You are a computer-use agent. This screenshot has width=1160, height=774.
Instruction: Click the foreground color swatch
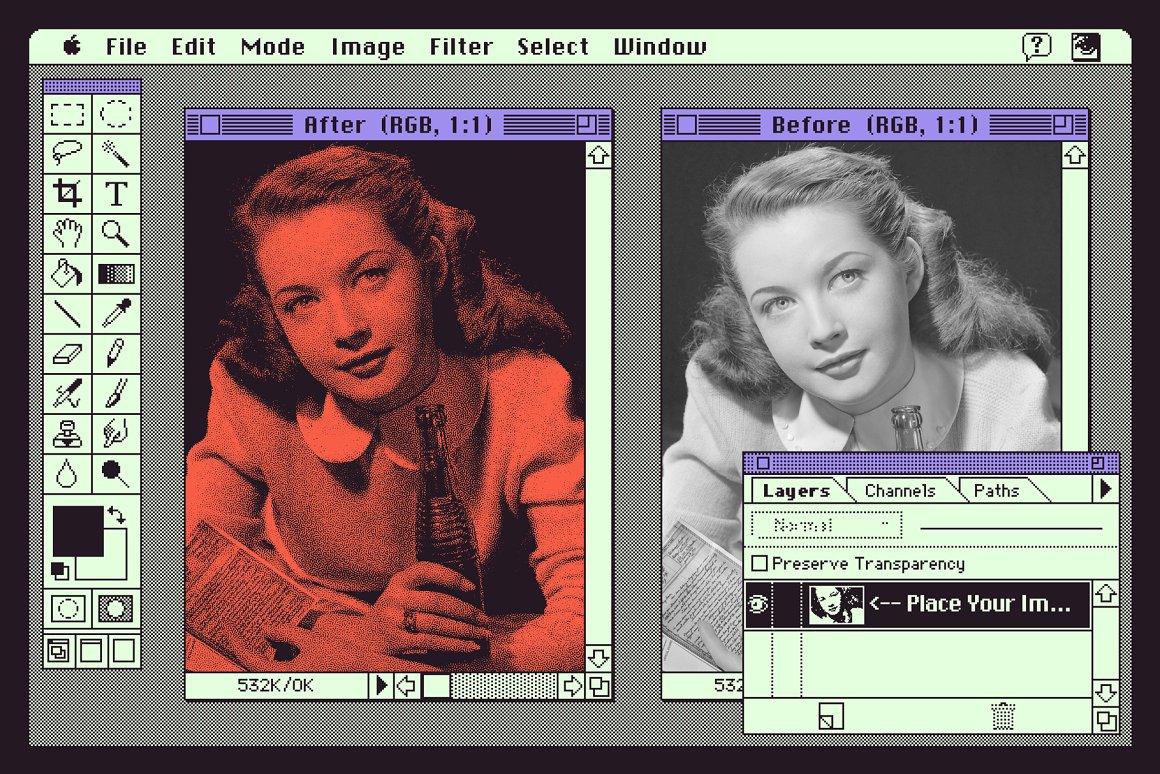(x=78, y=531)
